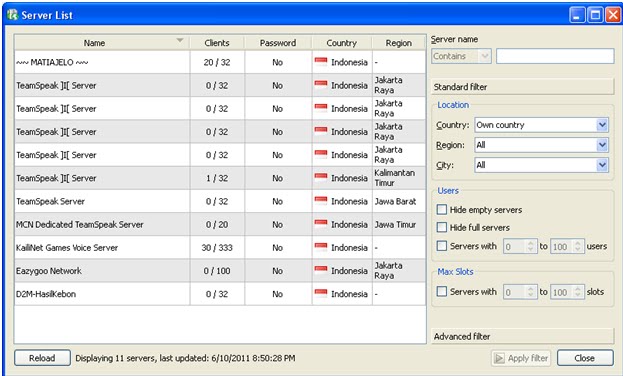Click the No password cell in KailiNet row
The width and height of the screenshot is (623, 376).
pyautogui.click(x=278, y=247)
